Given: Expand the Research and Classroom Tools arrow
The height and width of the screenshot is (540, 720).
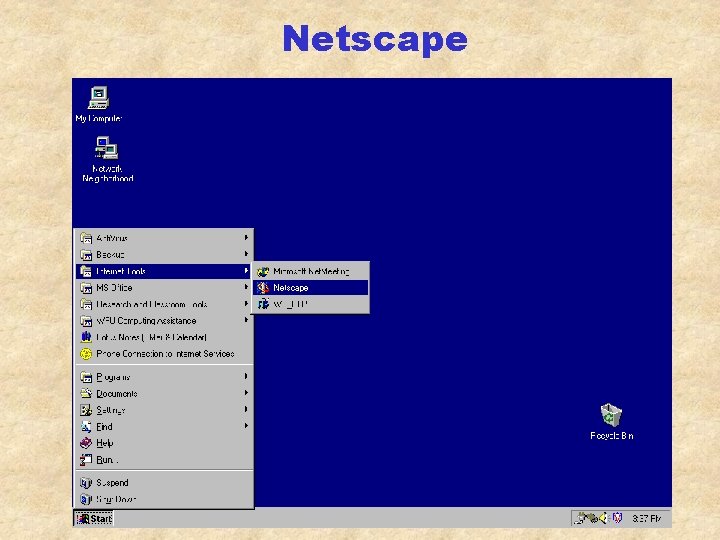Looking at the screenshot, I should click(246, 304).
